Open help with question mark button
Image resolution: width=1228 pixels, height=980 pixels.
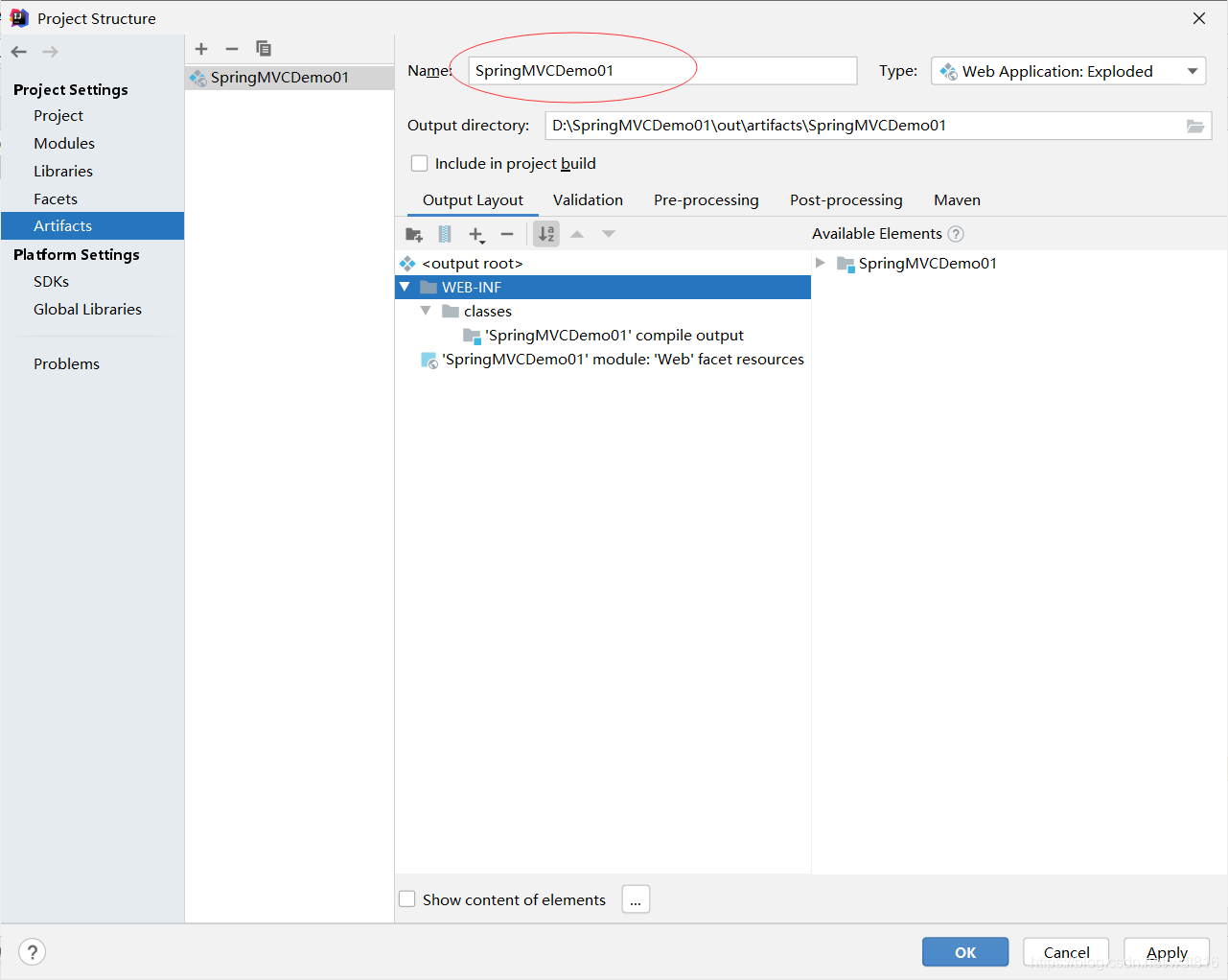(33, 952)
